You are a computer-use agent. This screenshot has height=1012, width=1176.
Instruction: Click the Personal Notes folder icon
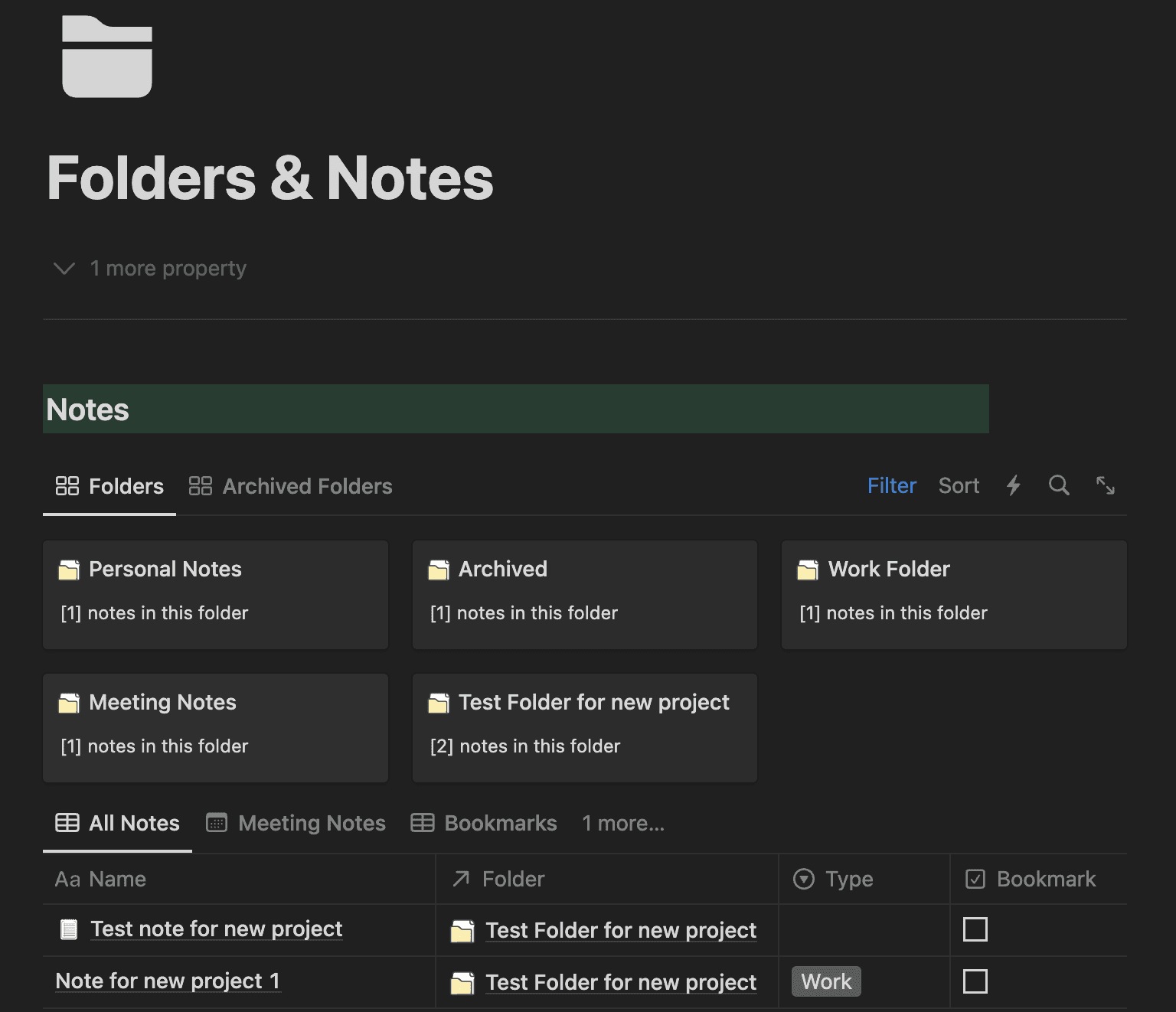pyautogui.click(x=69, y=570)
